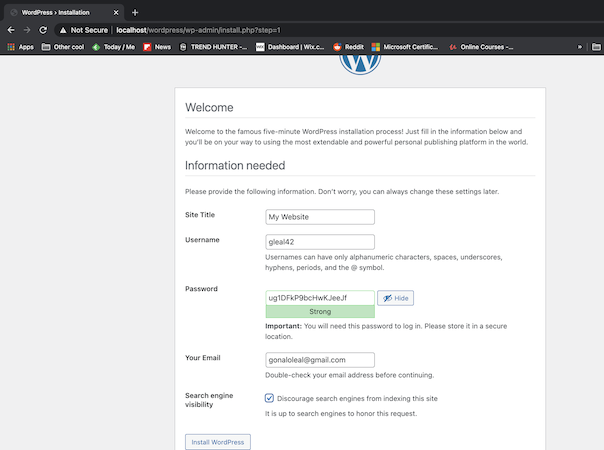Open the Other cool bookmarks folder
Image resolution: width=604 pixels, height=450 pixels.
pos(63,47)
